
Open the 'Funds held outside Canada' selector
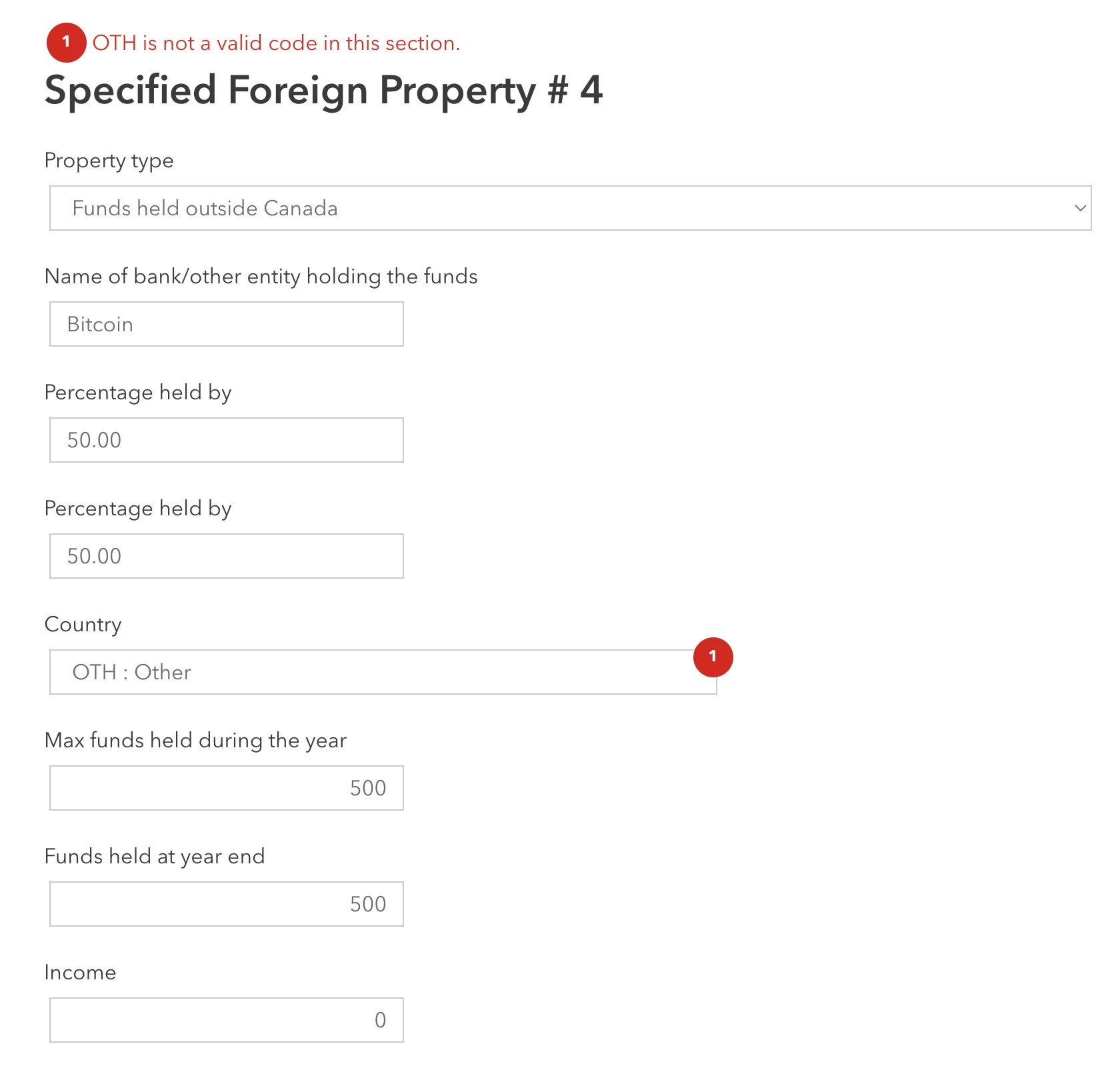coord(570,208)
